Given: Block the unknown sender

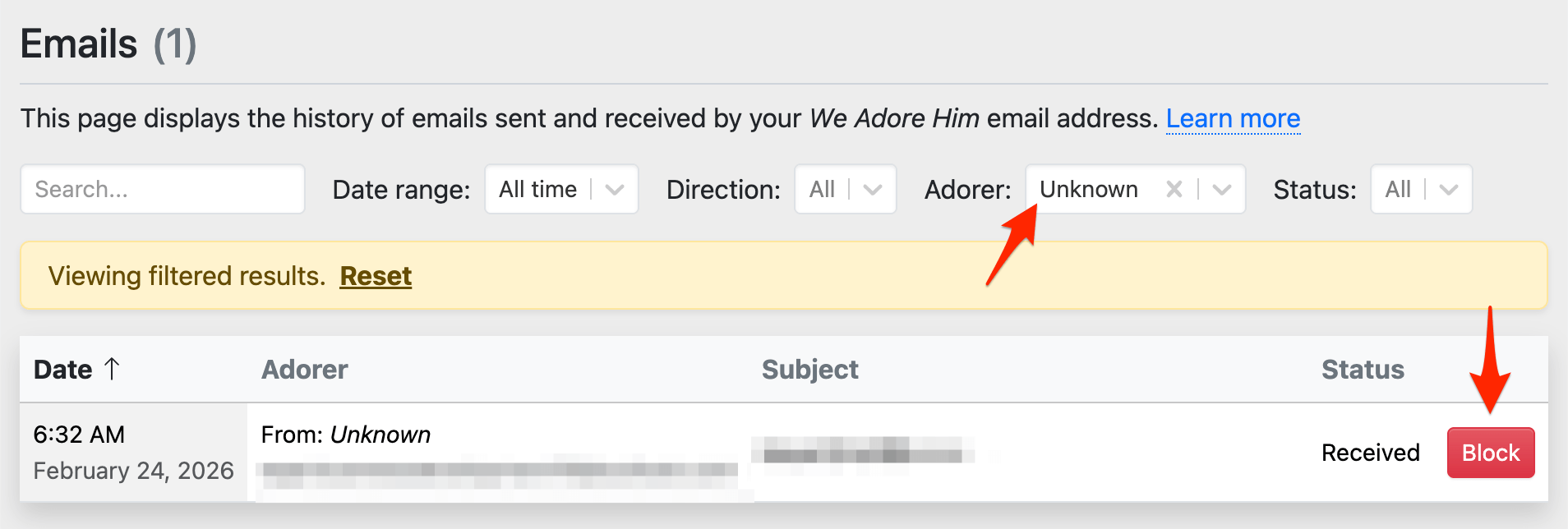Looking at the screenshot, I should coord(1490,453).
